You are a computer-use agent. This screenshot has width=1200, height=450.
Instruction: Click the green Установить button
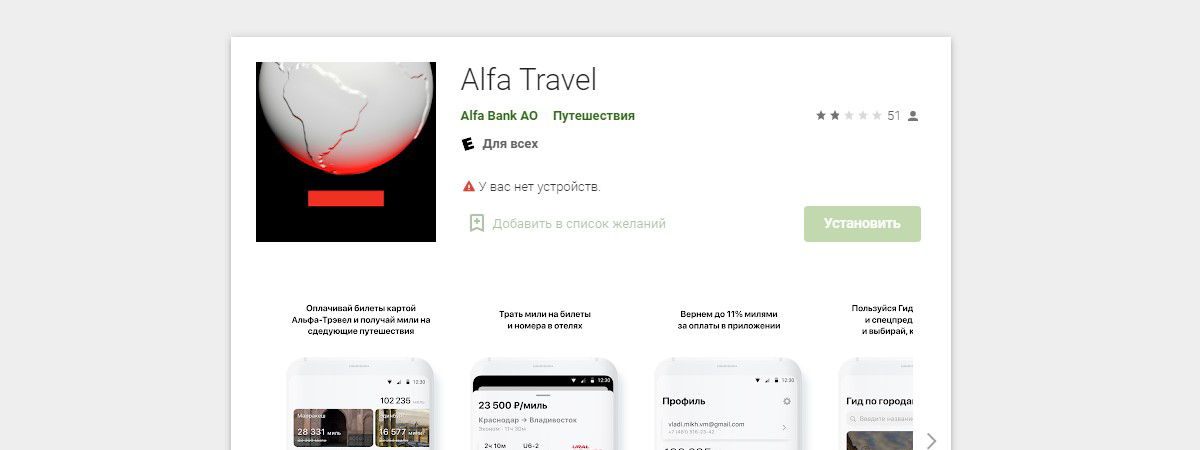point(862,224)
